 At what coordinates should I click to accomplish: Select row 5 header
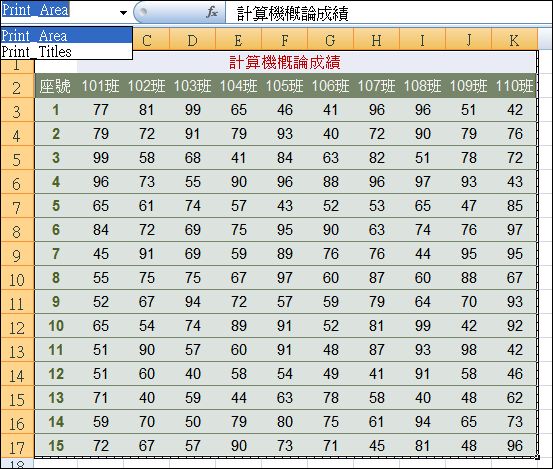[17, 158]
